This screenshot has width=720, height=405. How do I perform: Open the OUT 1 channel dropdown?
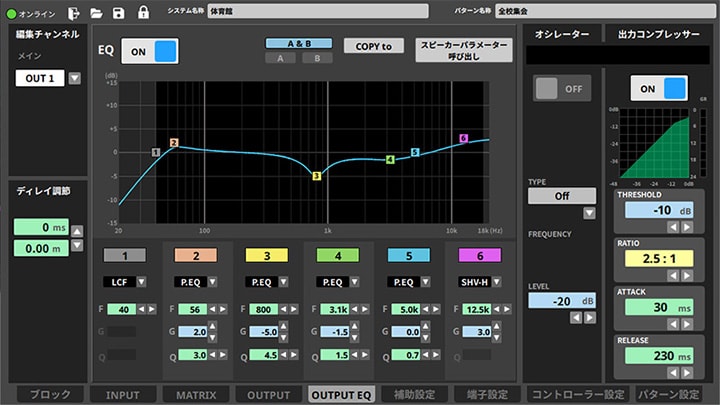pos(74,78)
